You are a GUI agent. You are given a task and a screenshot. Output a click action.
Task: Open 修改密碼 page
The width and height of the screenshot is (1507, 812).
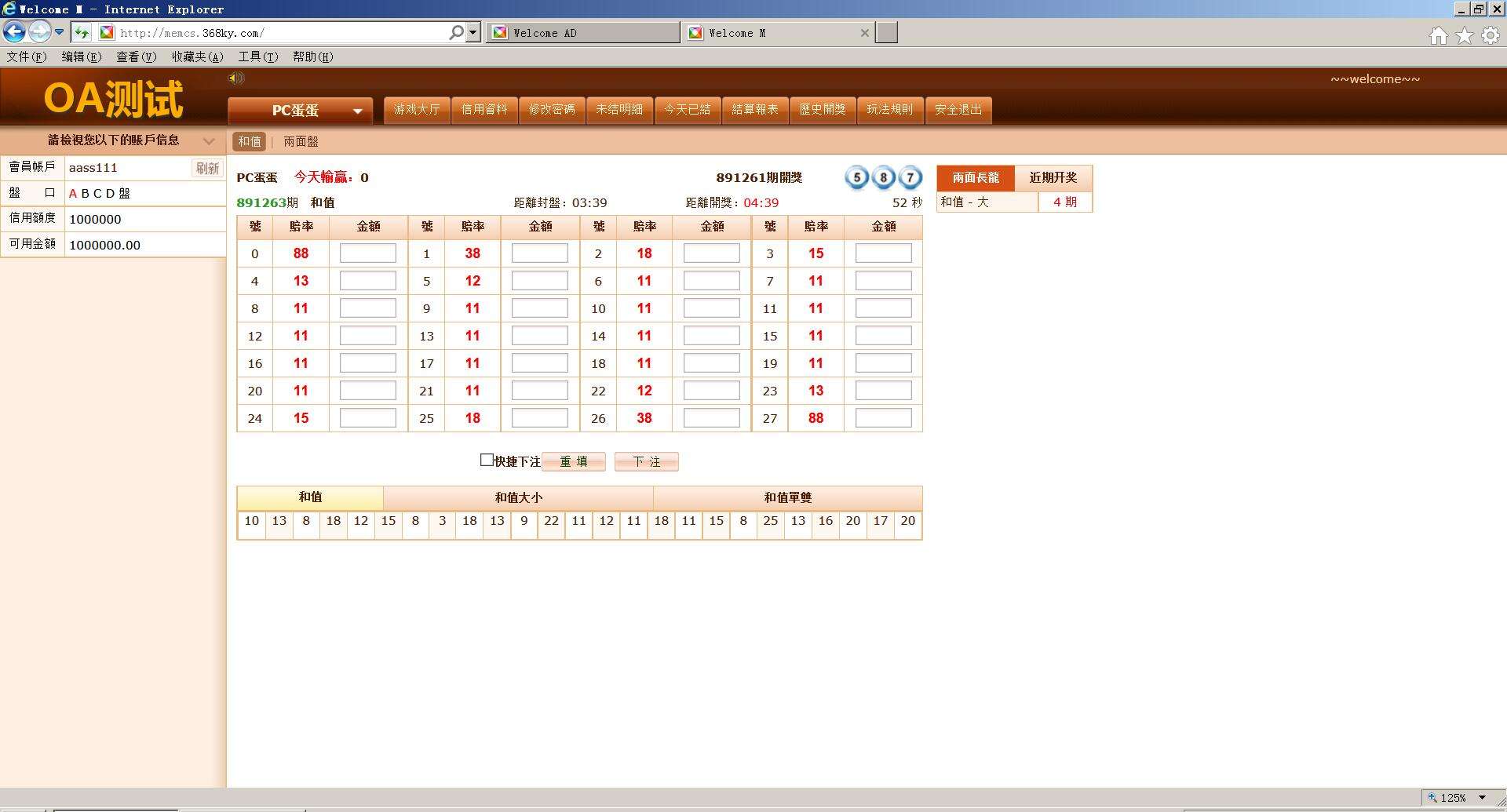click(x=552, y=110)
